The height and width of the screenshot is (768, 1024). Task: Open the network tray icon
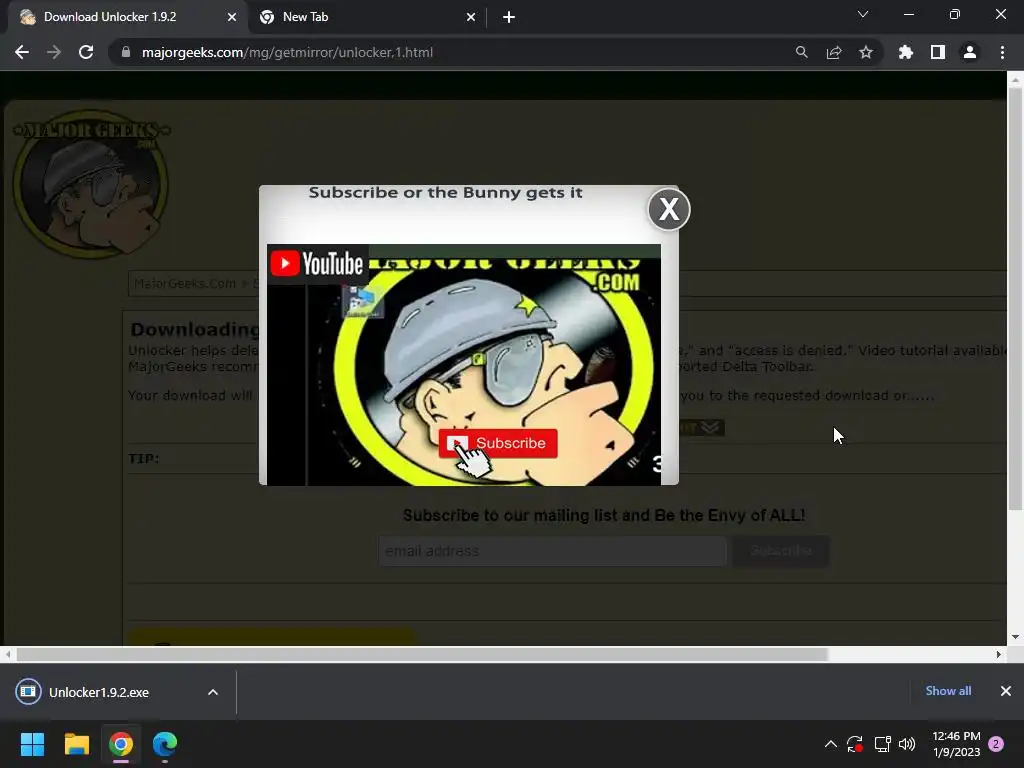click(882, 744)
